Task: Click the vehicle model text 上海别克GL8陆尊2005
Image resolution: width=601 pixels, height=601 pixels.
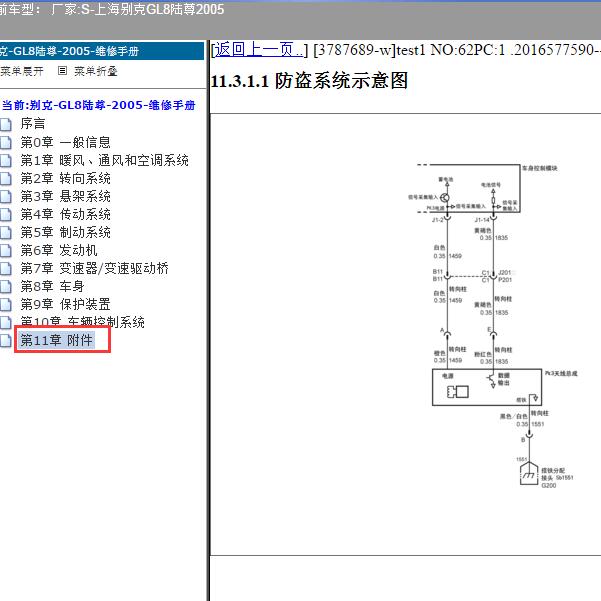Action: (159, 9)
